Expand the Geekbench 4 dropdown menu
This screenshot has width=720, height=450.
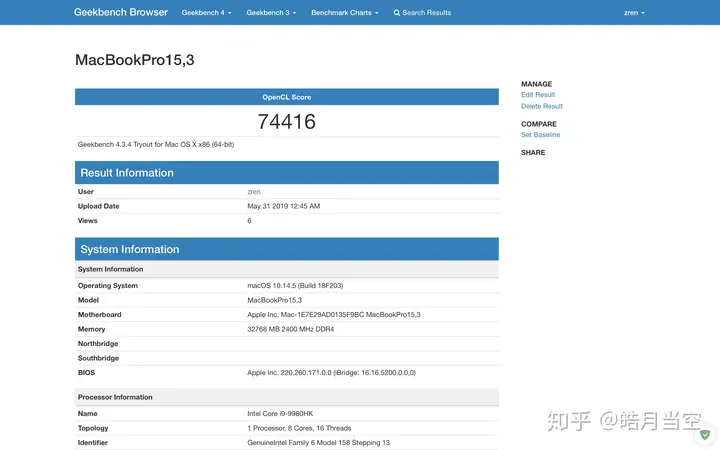[206, 13]
